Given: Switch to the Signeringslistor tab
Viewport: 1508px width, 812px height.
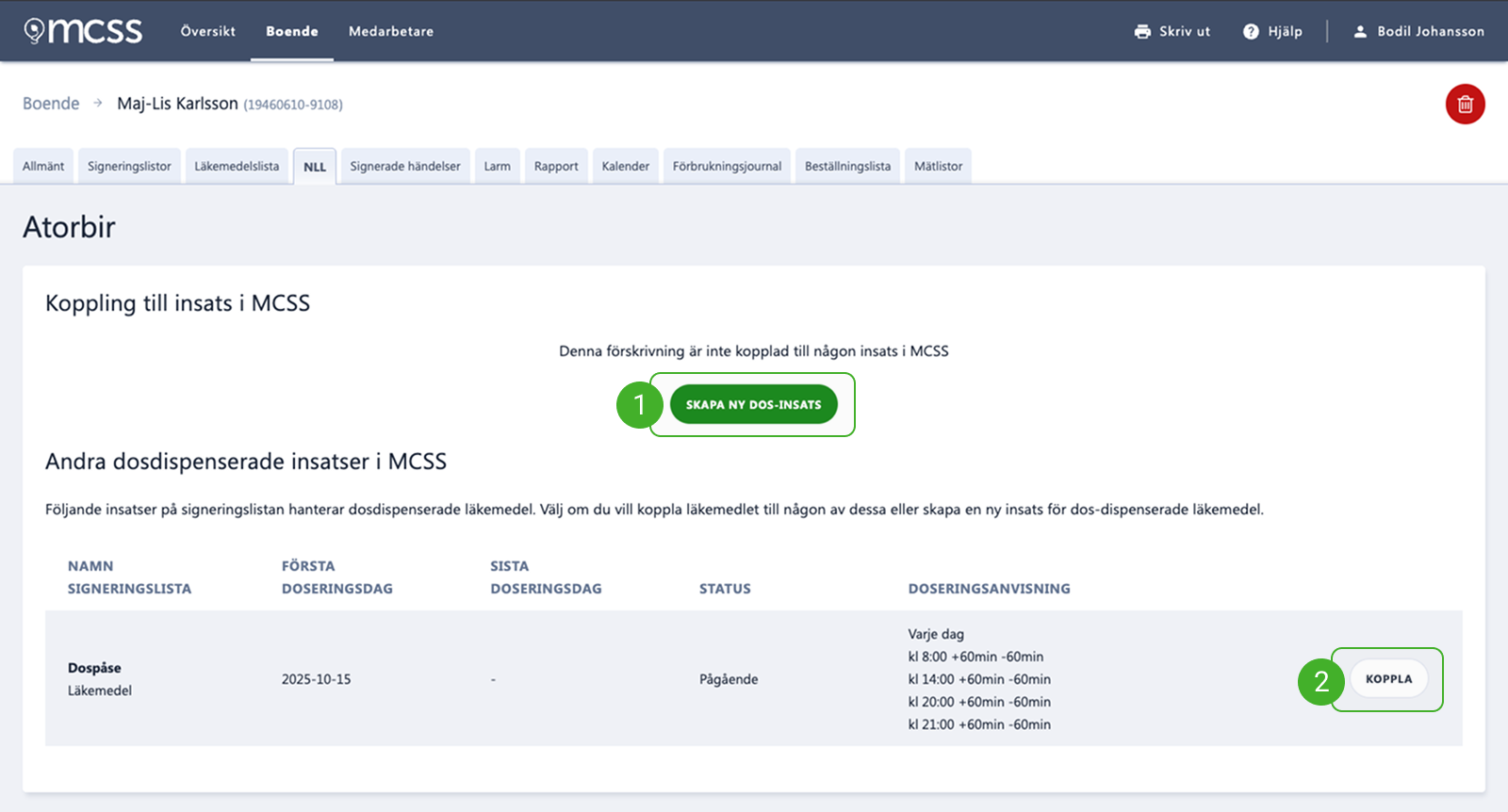Looking at the screenshot, I should (x=129, y=166).
